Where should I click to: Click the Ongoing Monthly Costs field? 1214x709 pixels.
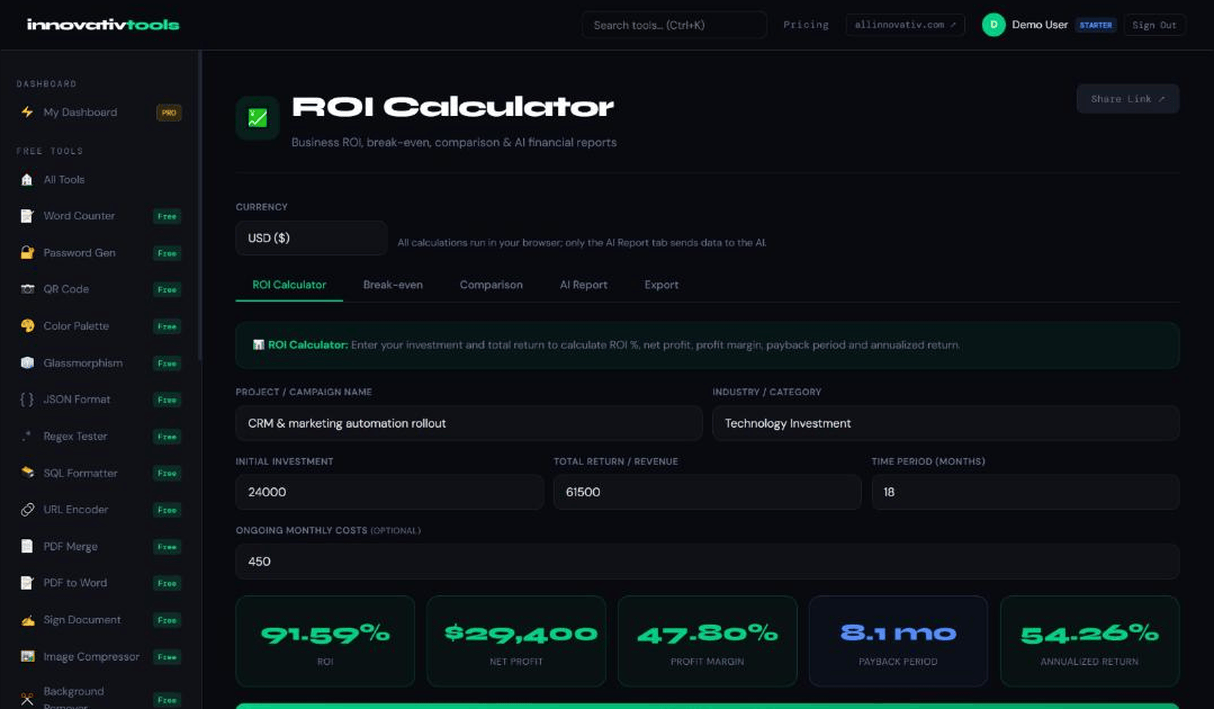(707, 561)
